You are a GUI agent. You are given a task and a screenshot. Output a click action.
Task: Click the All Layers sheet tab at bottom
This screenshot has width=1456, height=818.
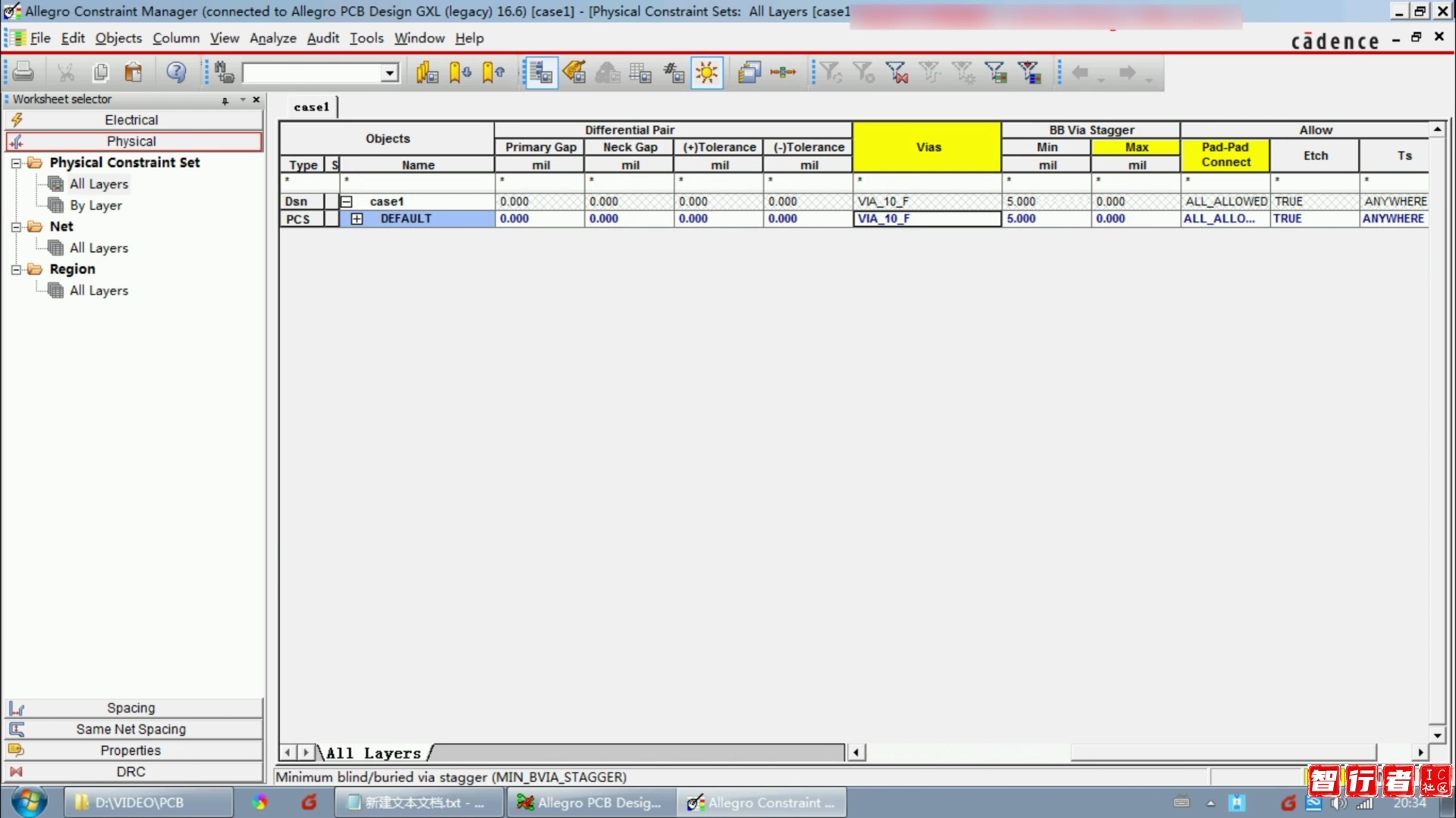[x=374, y=753]
